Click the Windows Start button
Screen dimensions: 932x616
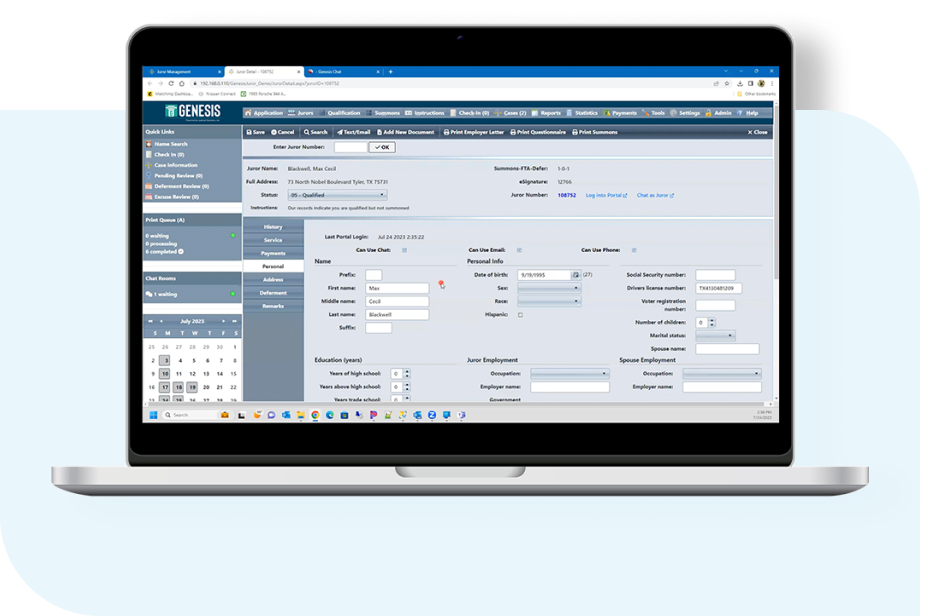point(154,414)
